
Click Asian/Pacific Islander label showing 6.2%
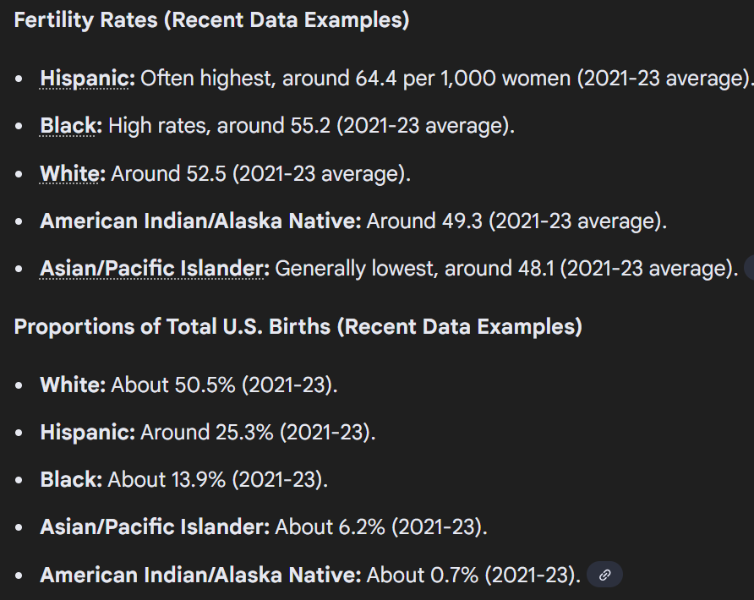tap(154, 527)
